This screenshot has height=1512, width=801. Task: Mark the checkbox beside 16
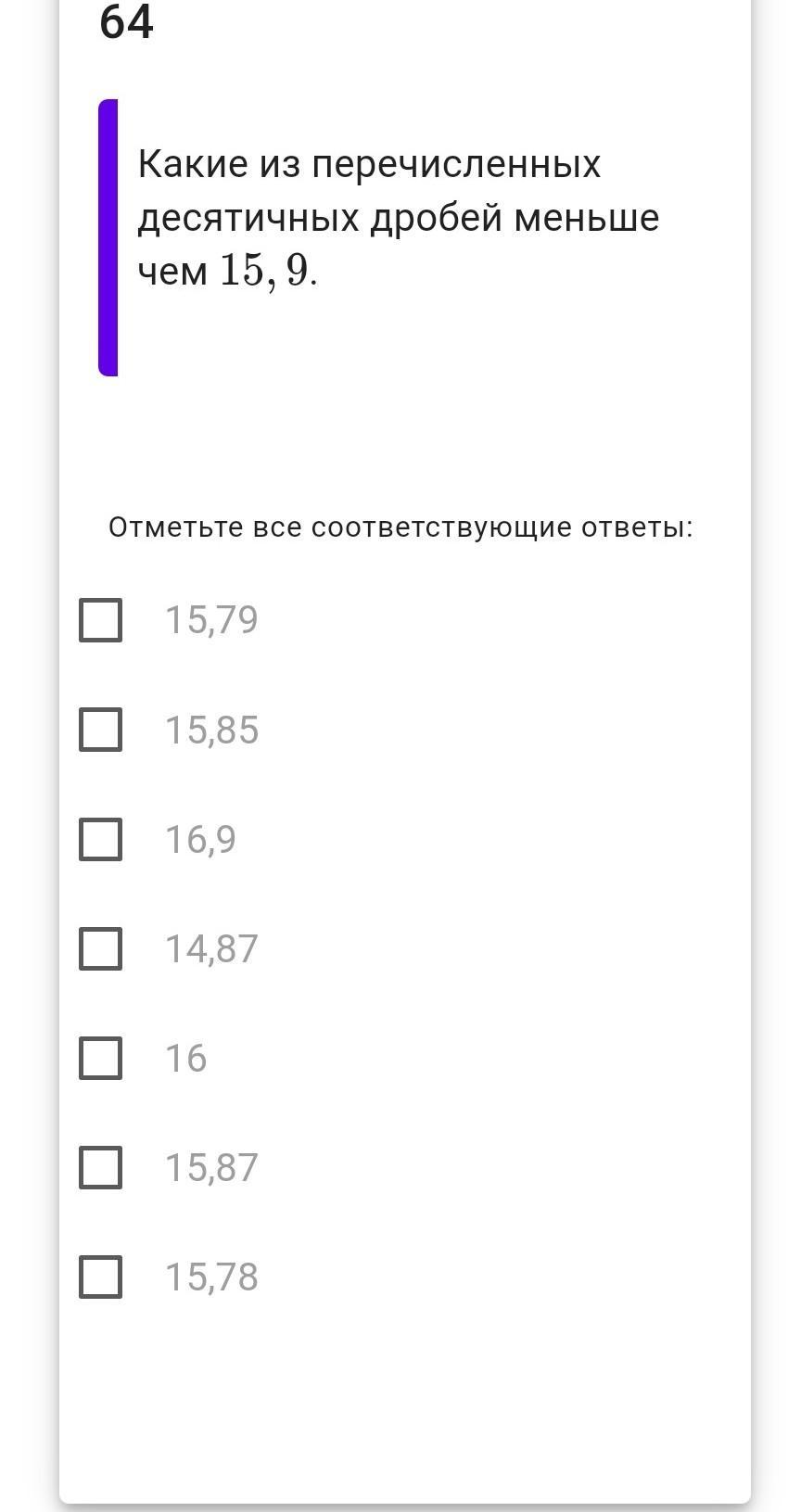coord(100,1058)
